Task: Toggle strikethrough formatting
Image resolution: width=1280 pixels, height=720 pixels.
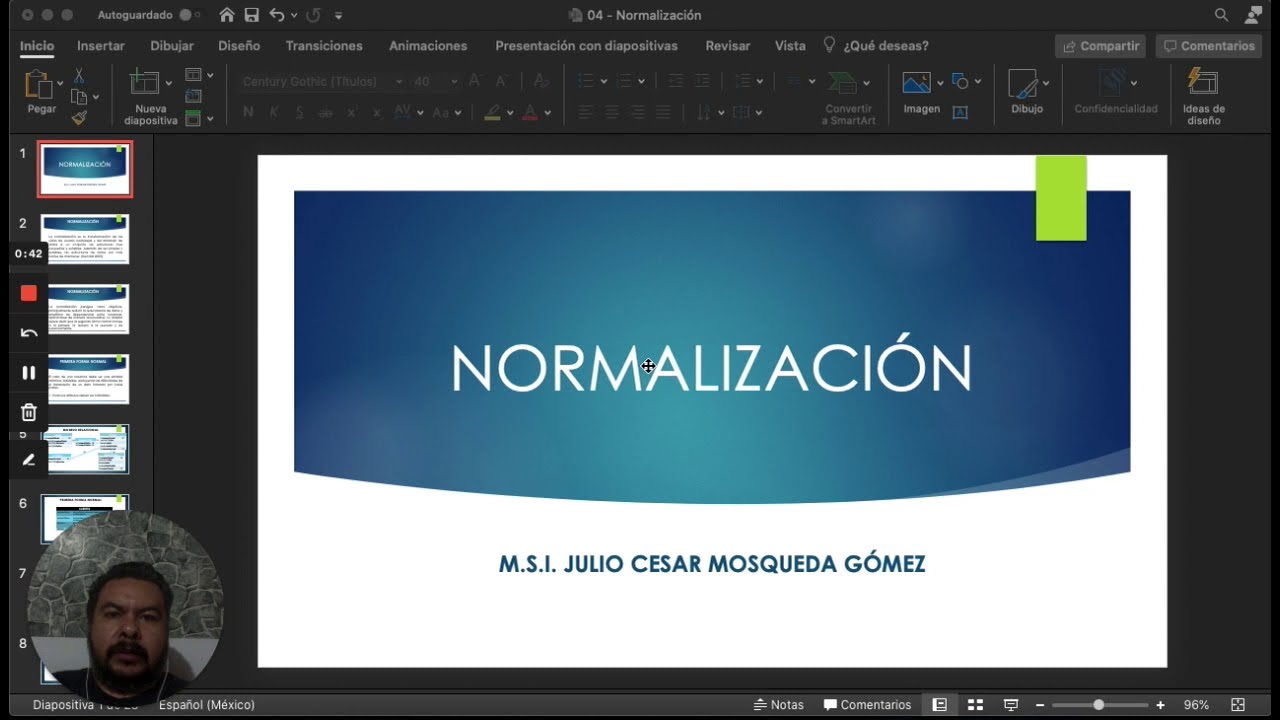Action: pyautogui.click(x=325, y=113)
